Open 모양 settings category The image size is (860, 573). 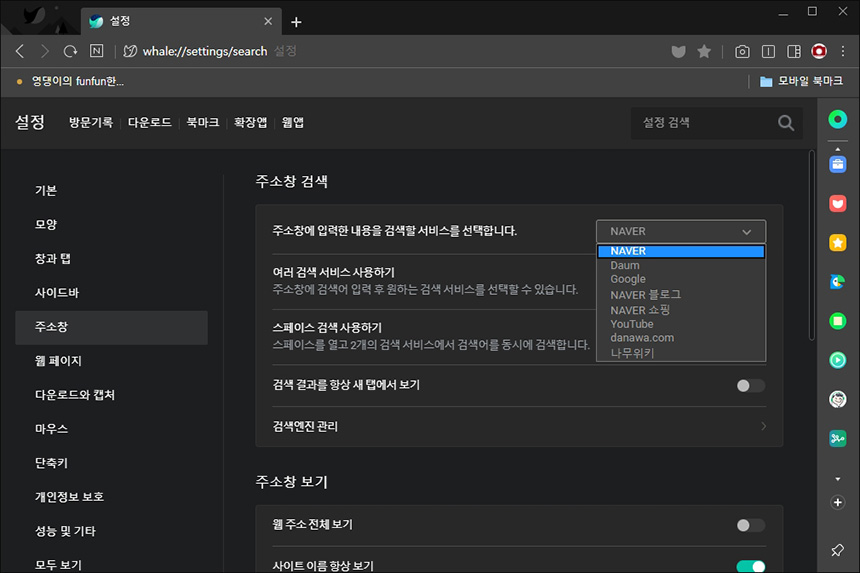click(x=111, y=224)
